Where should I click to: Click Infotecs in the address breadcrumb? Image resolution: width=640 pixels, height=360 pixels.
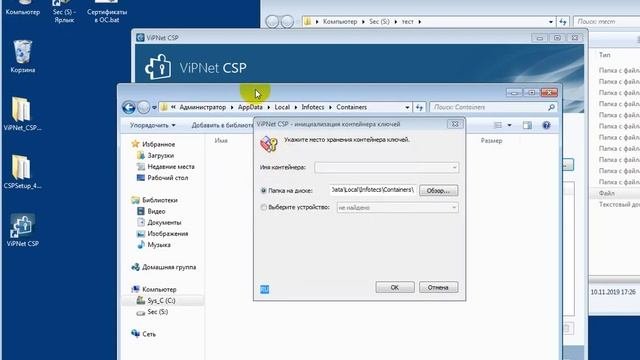click(313, 107)
